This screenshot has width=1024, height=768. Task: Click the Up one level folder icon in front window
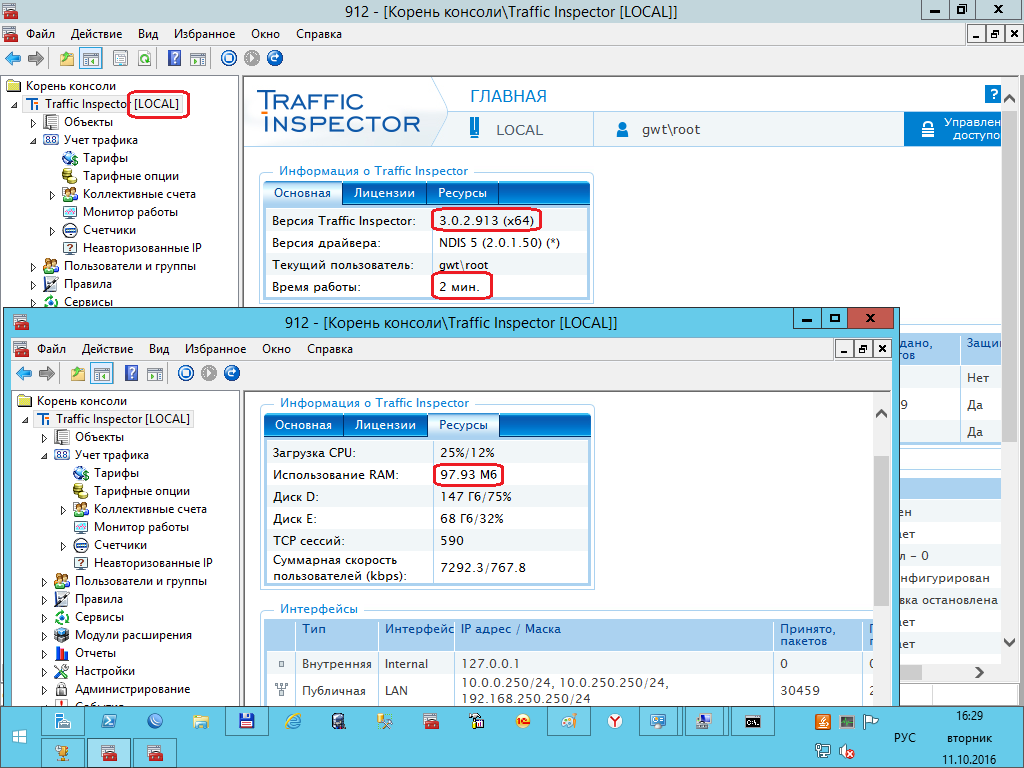pos(78,373)
